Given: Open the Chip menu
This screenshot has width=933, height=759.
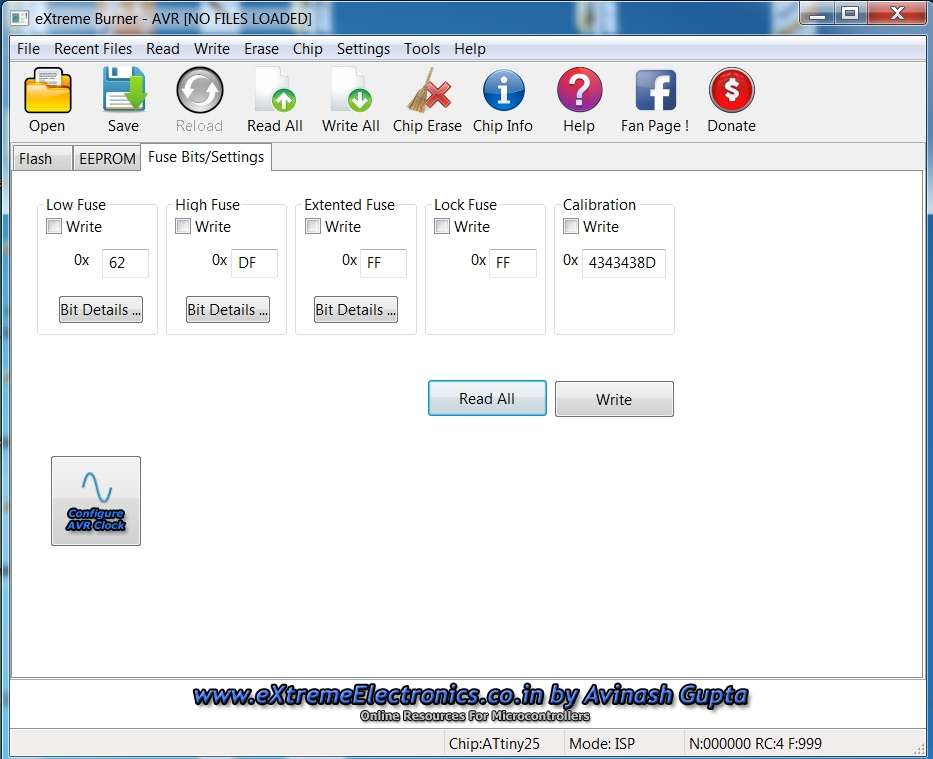Looking at the screenshot, I should click(308, 49).
